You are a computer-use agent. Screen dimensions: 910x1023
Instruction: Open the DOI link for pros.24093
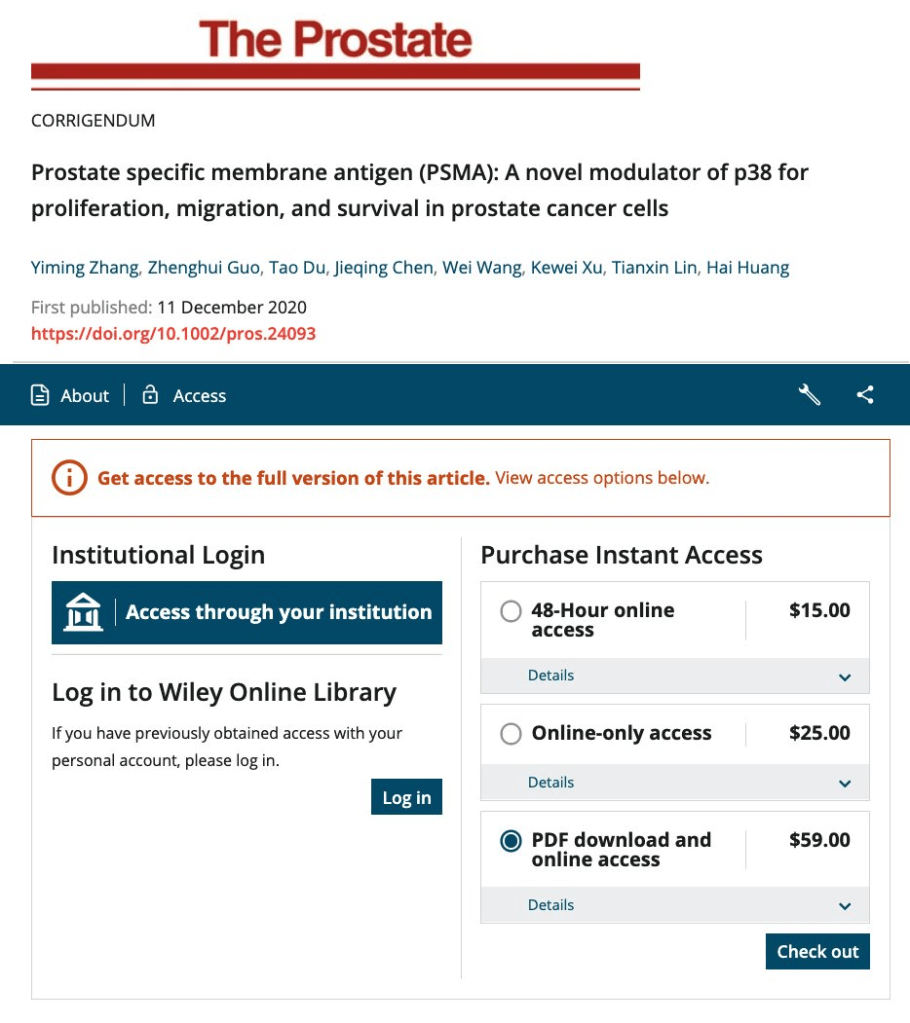point(173,334)
